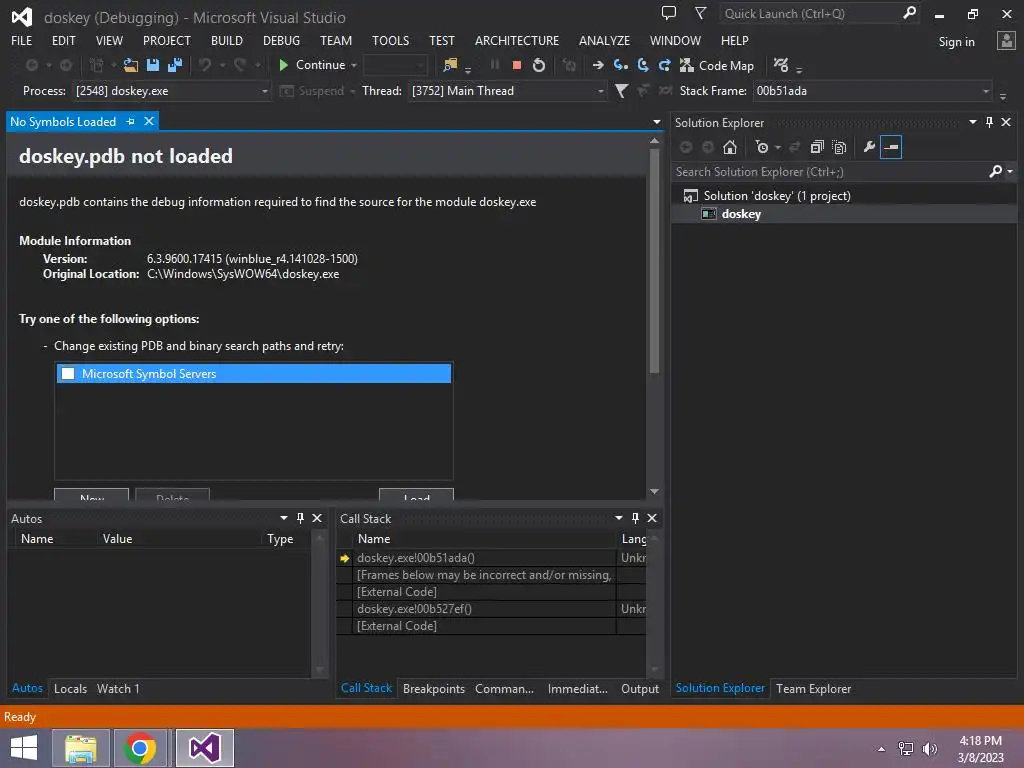Click the feedback speech bubble icon

click(669, 12)
